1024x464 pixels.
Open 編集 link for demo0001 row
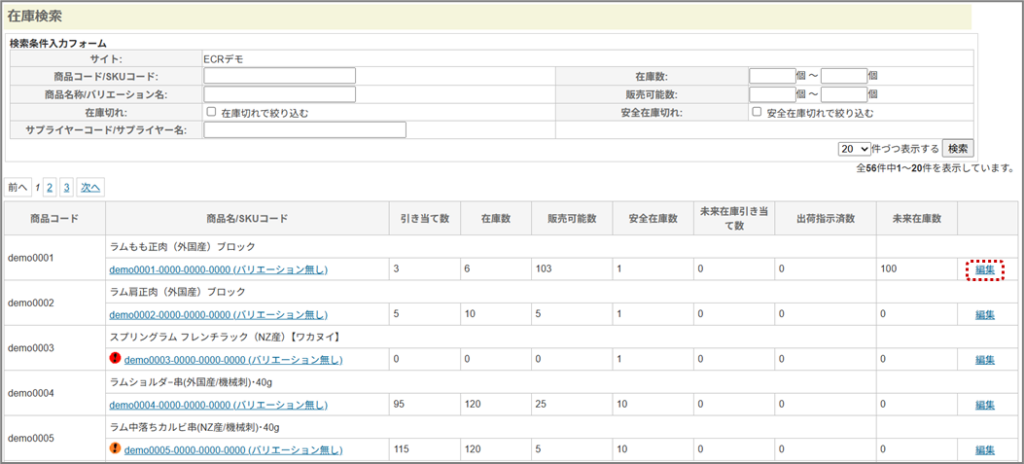(985, 269)
